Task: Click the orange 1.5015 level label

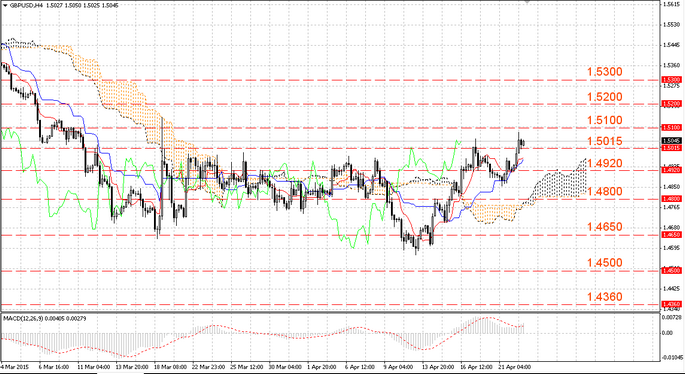Action: tap(605, 141)
